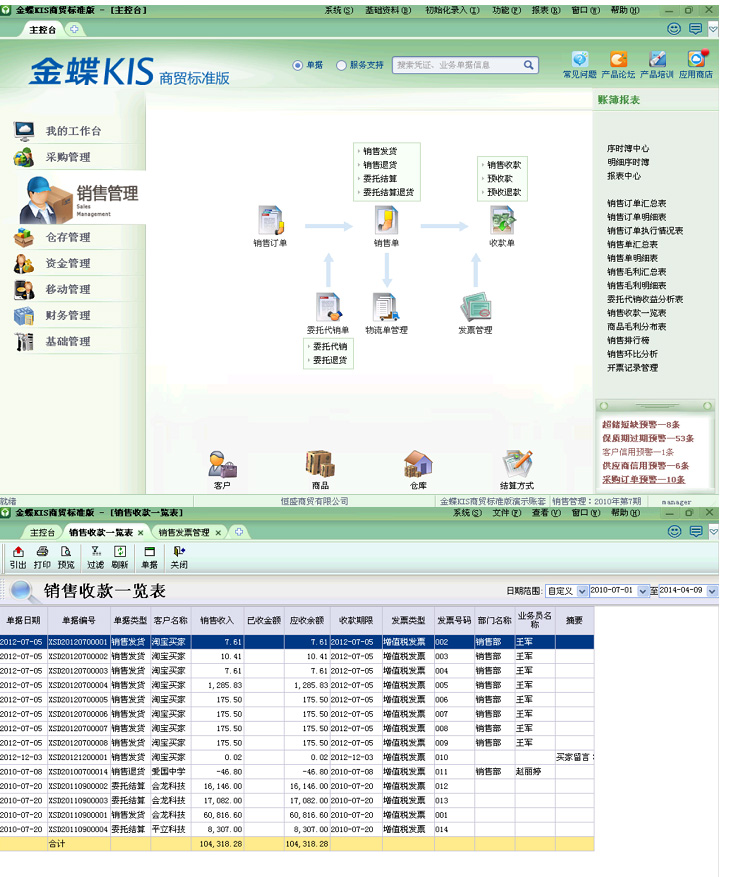Expand the dropdown arrow beside the lower window's message icon
The image size is (750, 877).
pyautogui.click(x=713, y=531)
